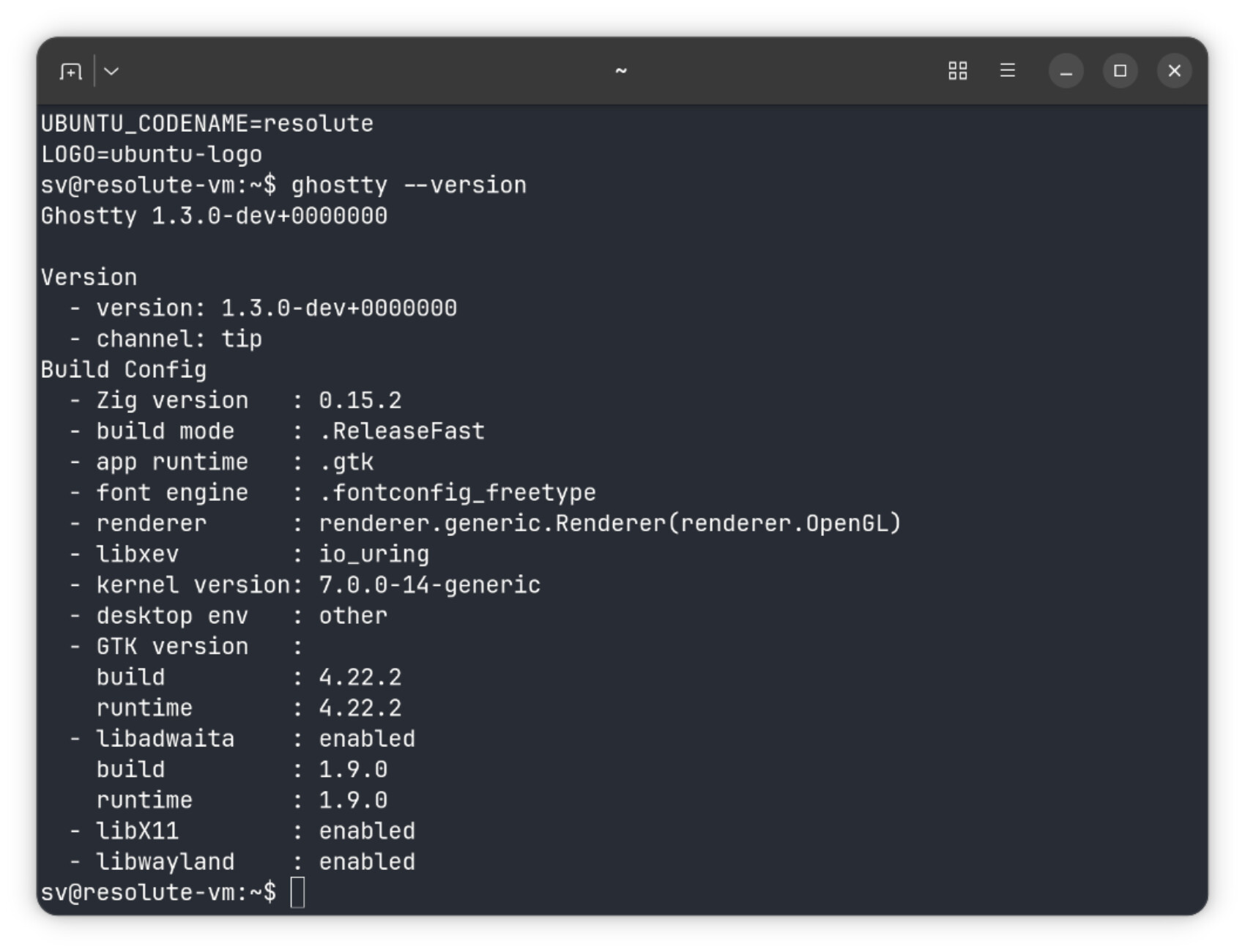
Task: Click the GTK runtime value 4.22.2
Action: 360,708
